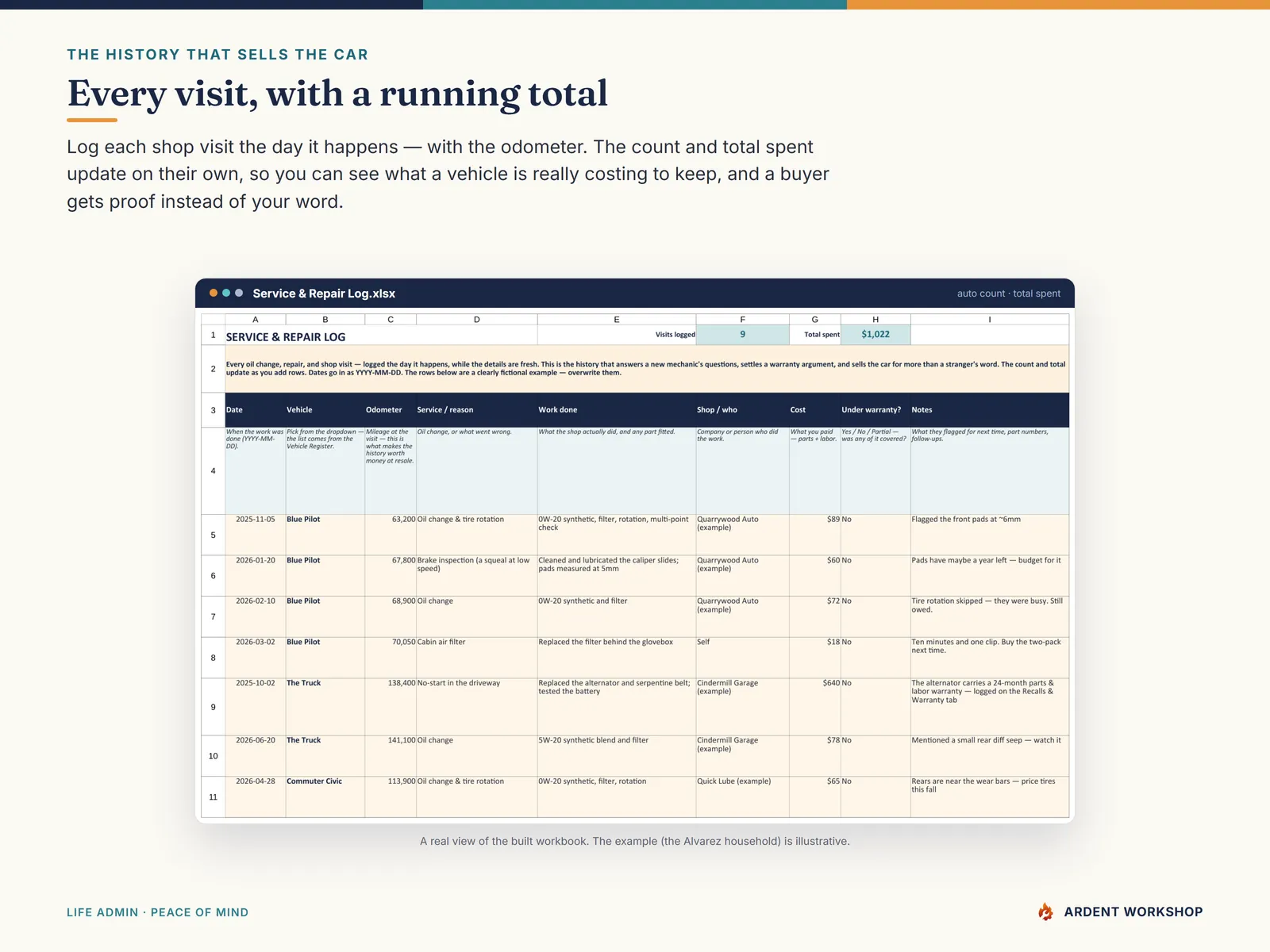The width and height of the screenshot is (1270, 952).
Task: Click the Odometer column heading
Action: pyautogui.click(x=384, y=410)
